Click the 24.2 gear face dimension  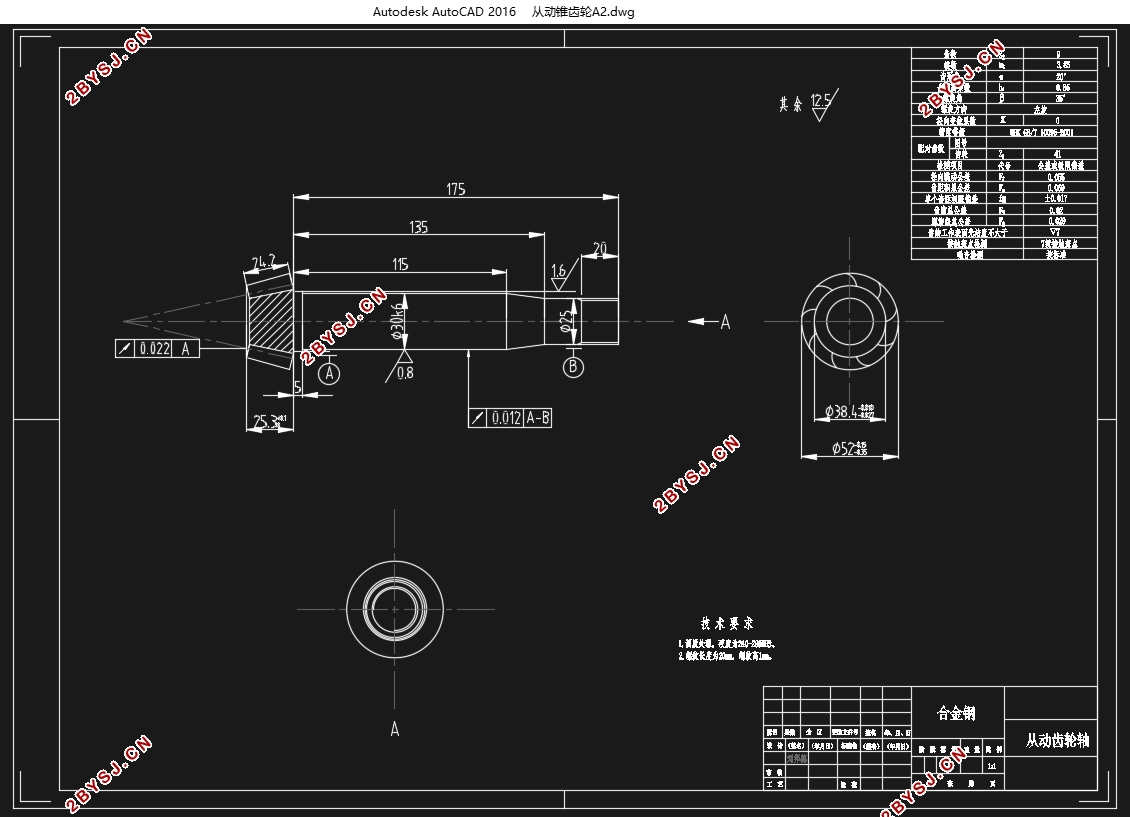263,262
